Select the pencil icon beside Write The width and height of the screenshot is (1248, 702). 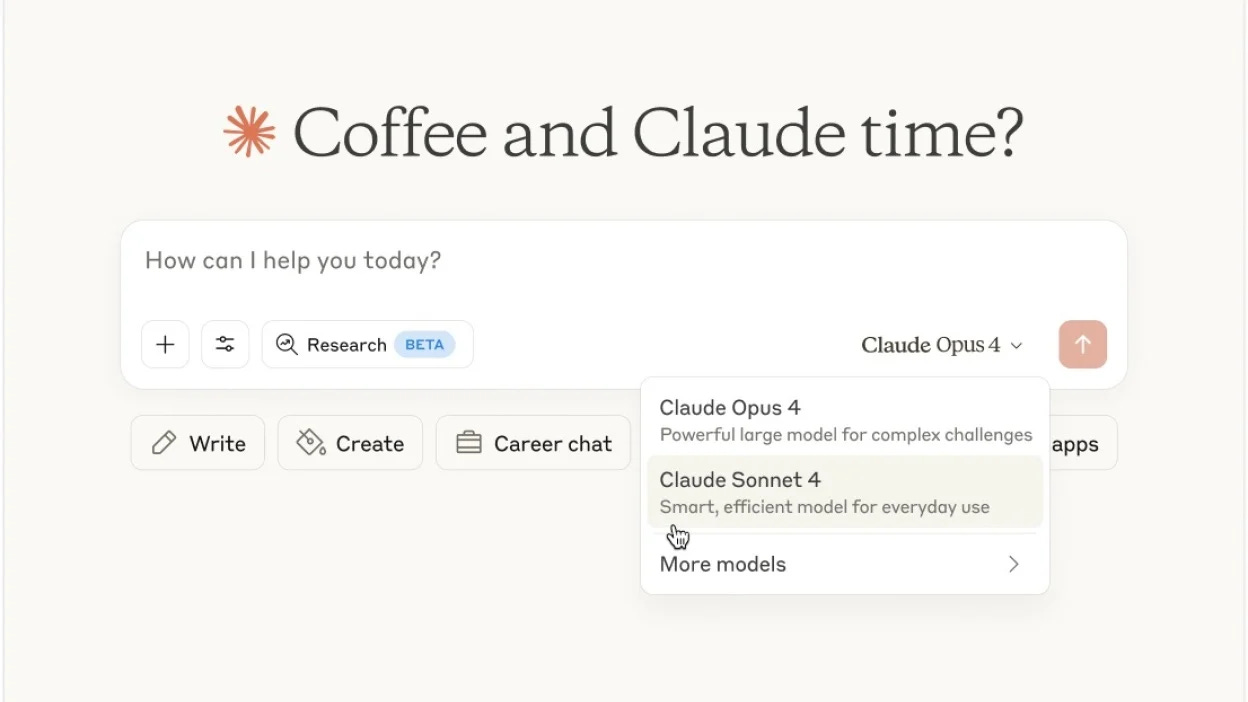[x=163, y=443]
